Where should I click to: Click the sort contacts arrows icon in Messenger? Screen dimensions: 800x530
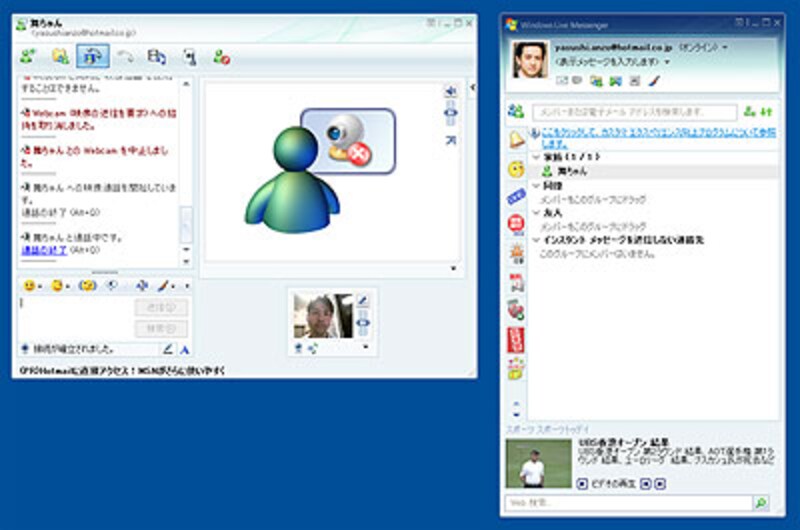coord(766,111)
